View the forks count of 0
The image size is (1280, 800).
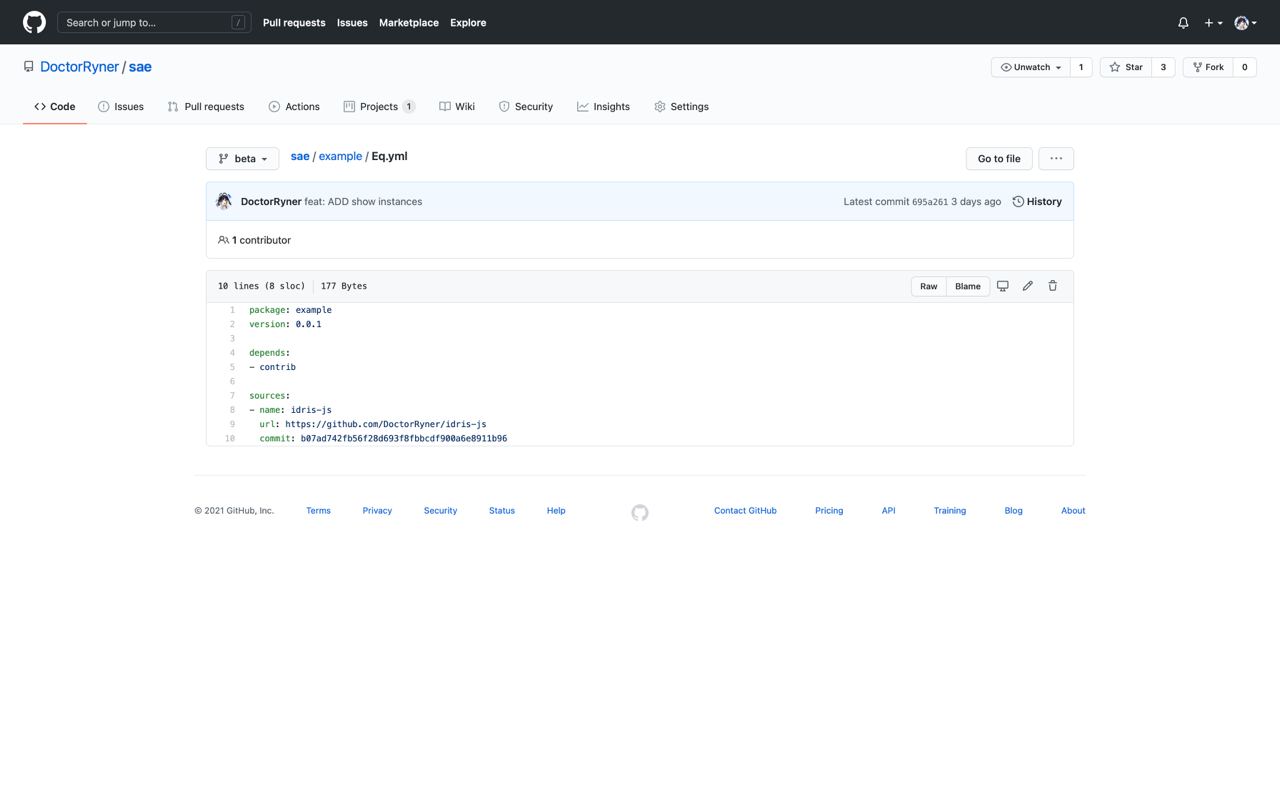[x=1245, y=67]
